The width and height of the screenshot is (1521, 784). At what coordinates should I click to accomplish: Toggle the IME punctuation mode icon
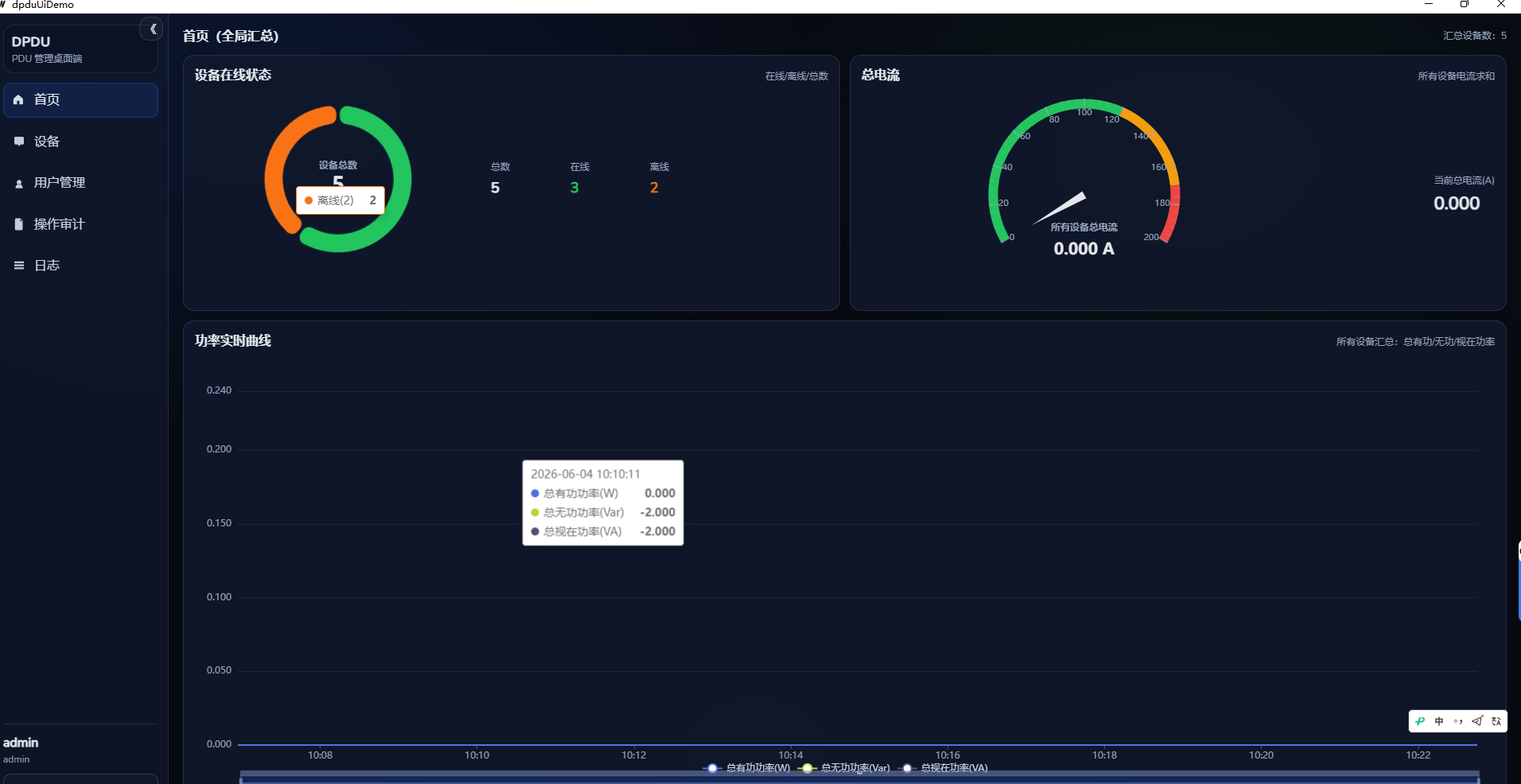[x=1458, y=721]
